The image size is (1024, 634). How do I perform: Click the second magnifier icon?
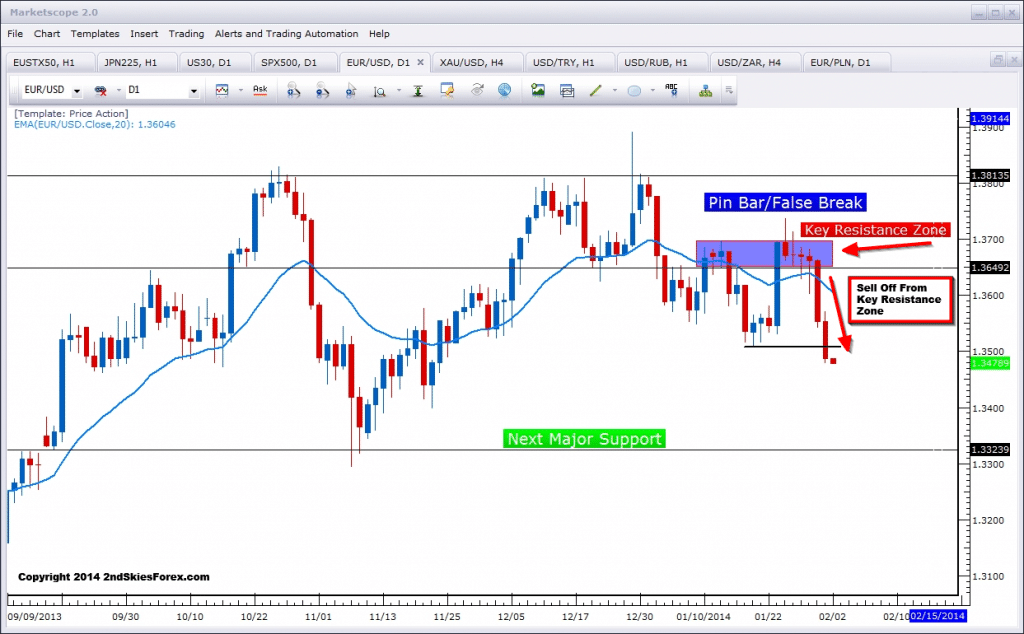tap(322, 91)
